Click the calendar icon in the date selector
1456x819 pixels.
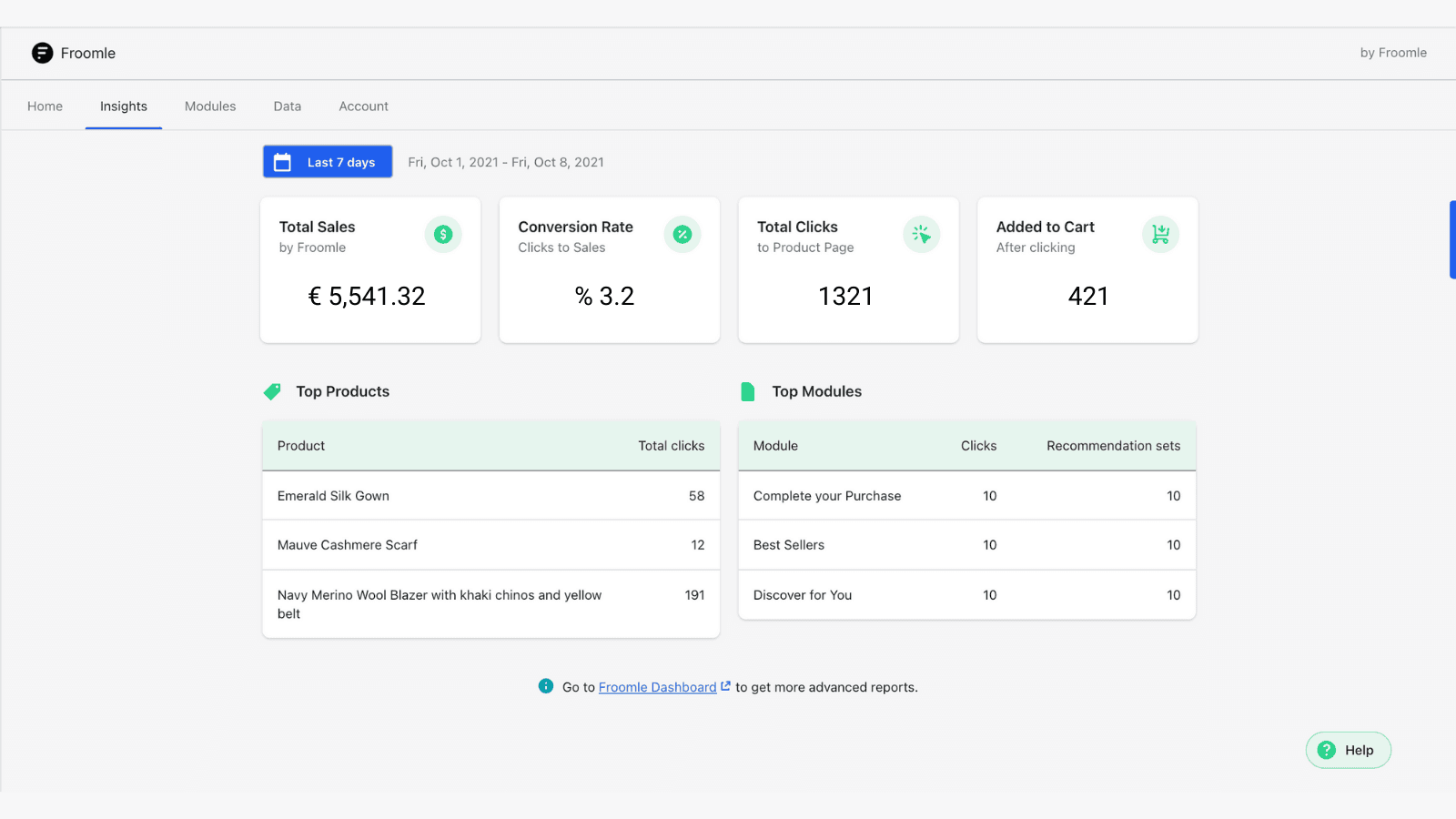pyautogui.click(x=283, y=161)
